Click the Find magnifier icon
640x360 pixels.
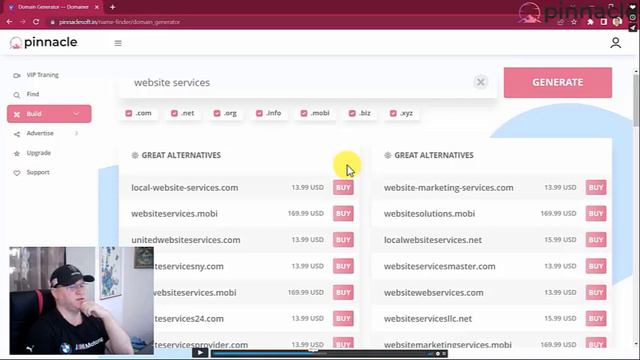click(x=17, y=95)
